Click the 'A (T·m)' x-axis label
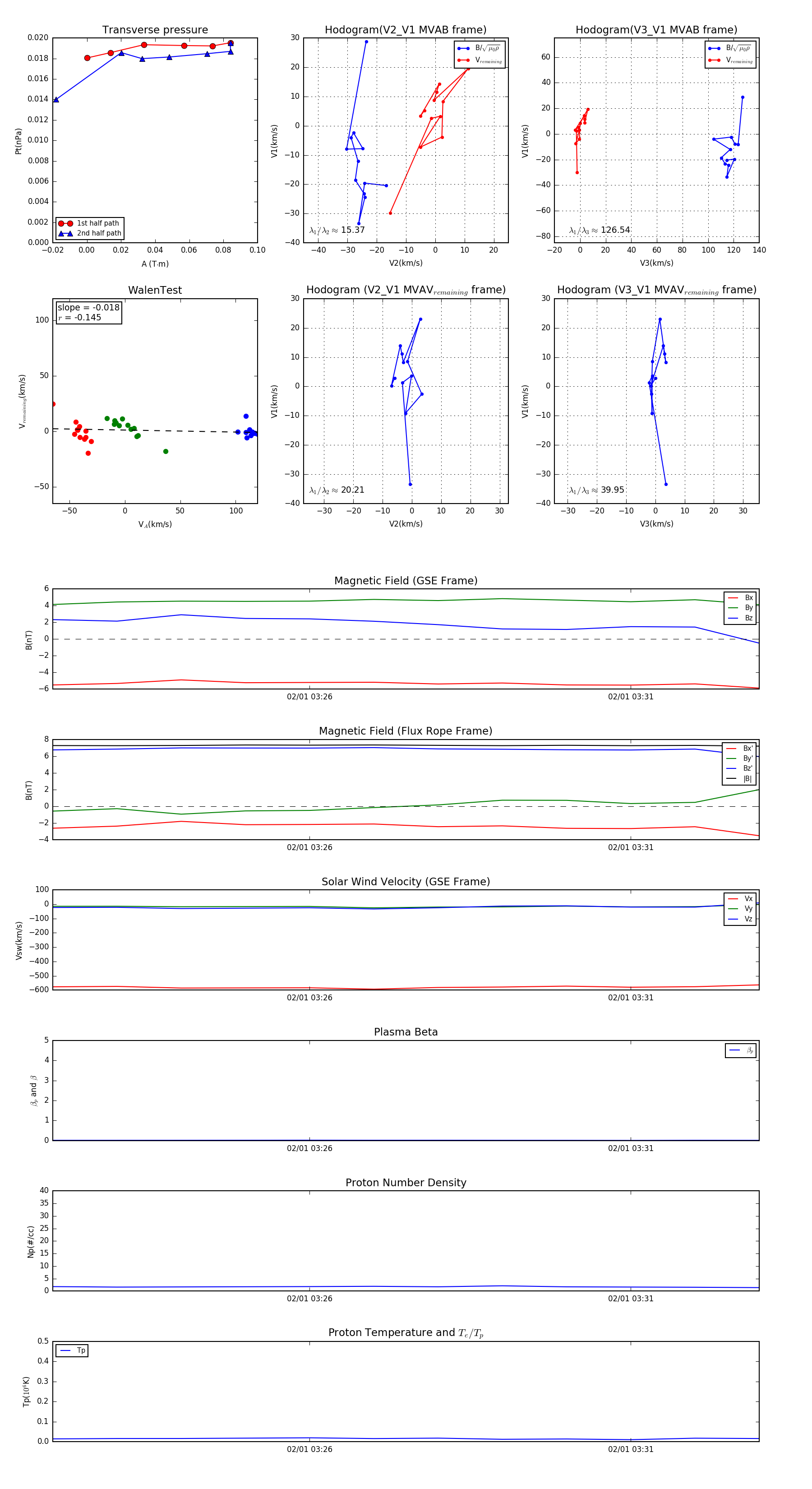This screenshot has height=1489, width=812. [x=155, y=264]
